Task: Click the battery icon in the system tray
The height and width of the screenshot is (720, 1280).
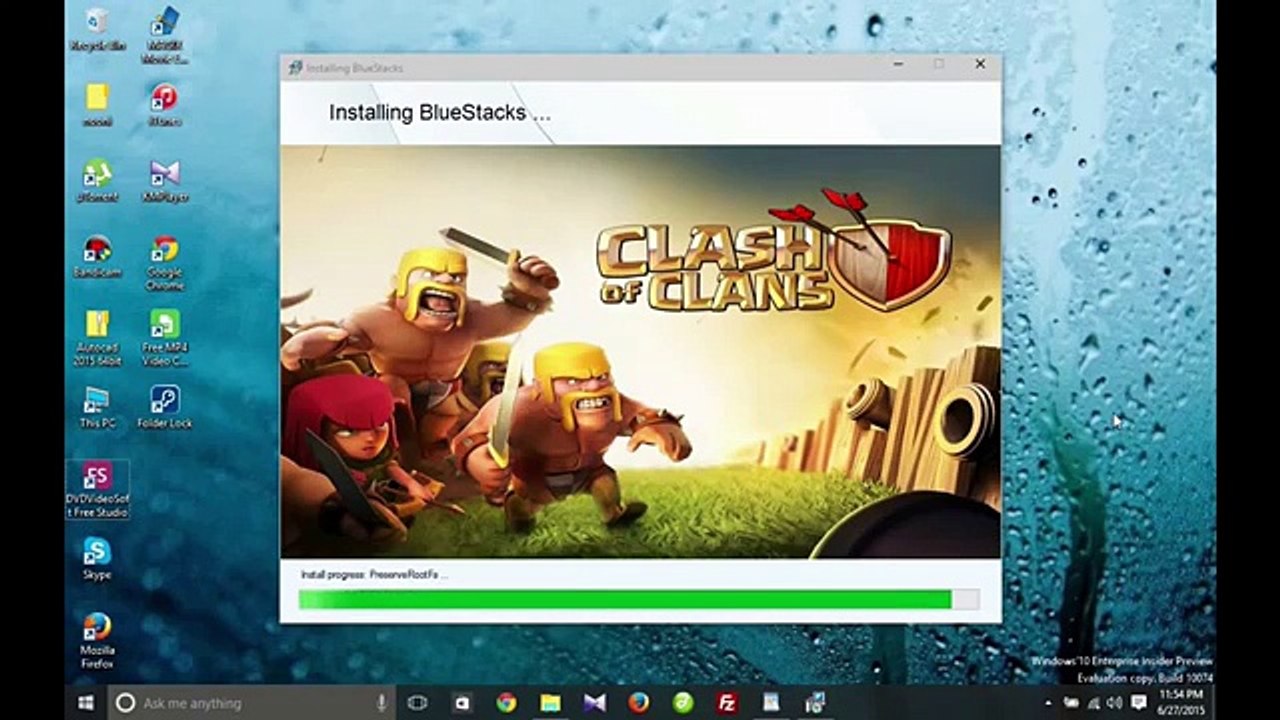Action: [x=1071, y=703]
